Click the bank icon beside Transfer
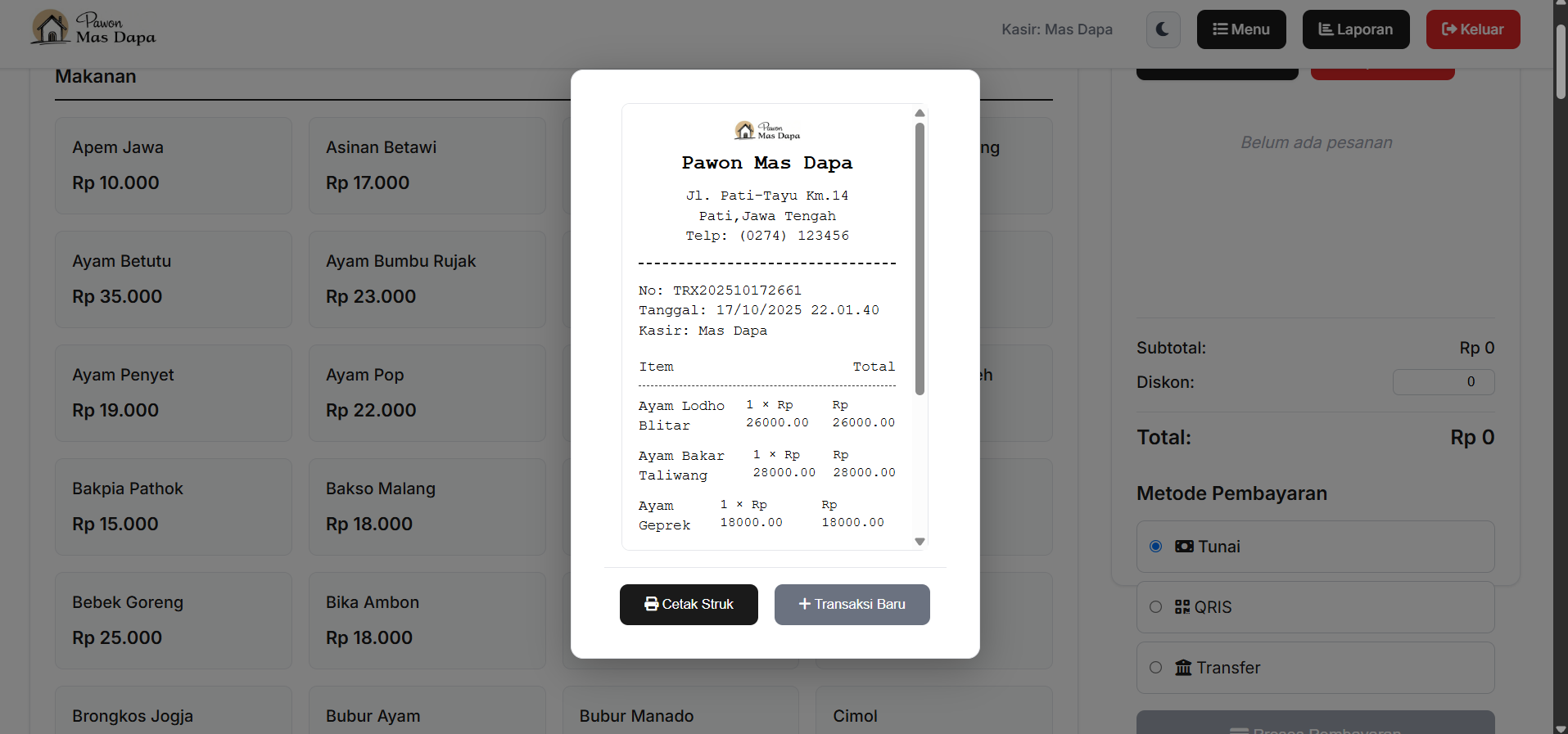 [x=1183, y=668]
